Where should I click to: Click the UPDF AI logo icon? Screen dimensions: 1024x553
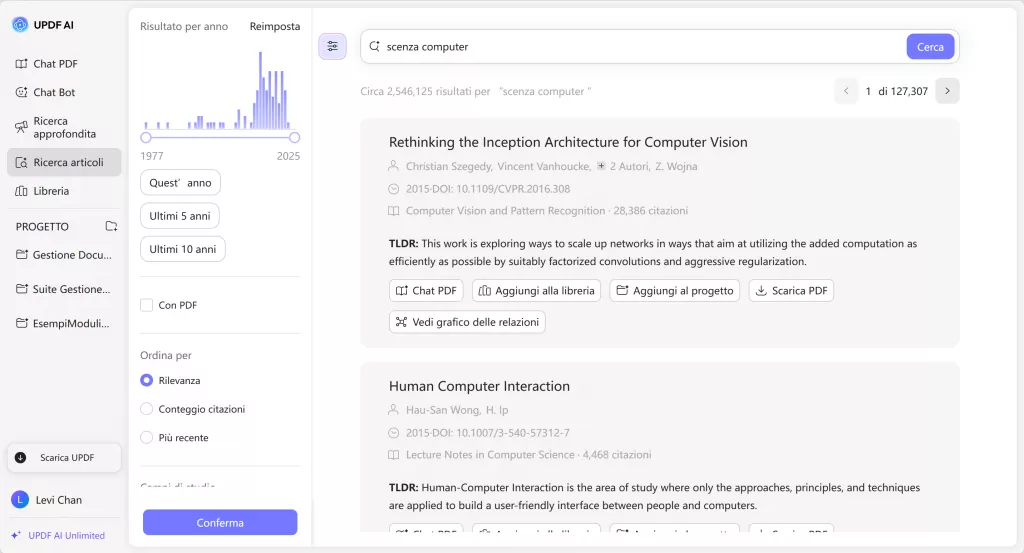tap(20, 24)
